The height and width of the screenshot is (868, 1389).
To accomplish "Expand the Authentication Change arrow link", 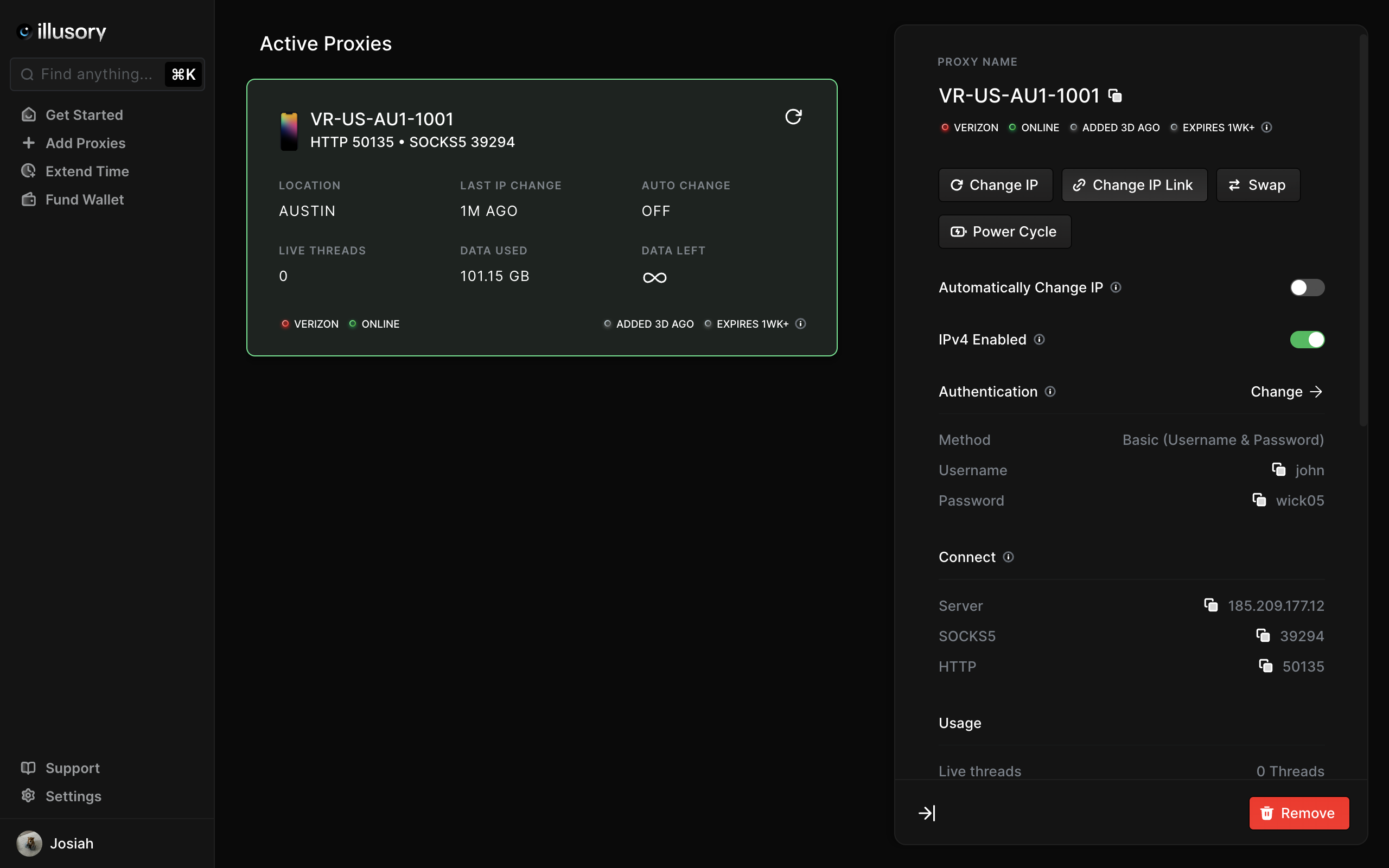I will point(1287,391).
